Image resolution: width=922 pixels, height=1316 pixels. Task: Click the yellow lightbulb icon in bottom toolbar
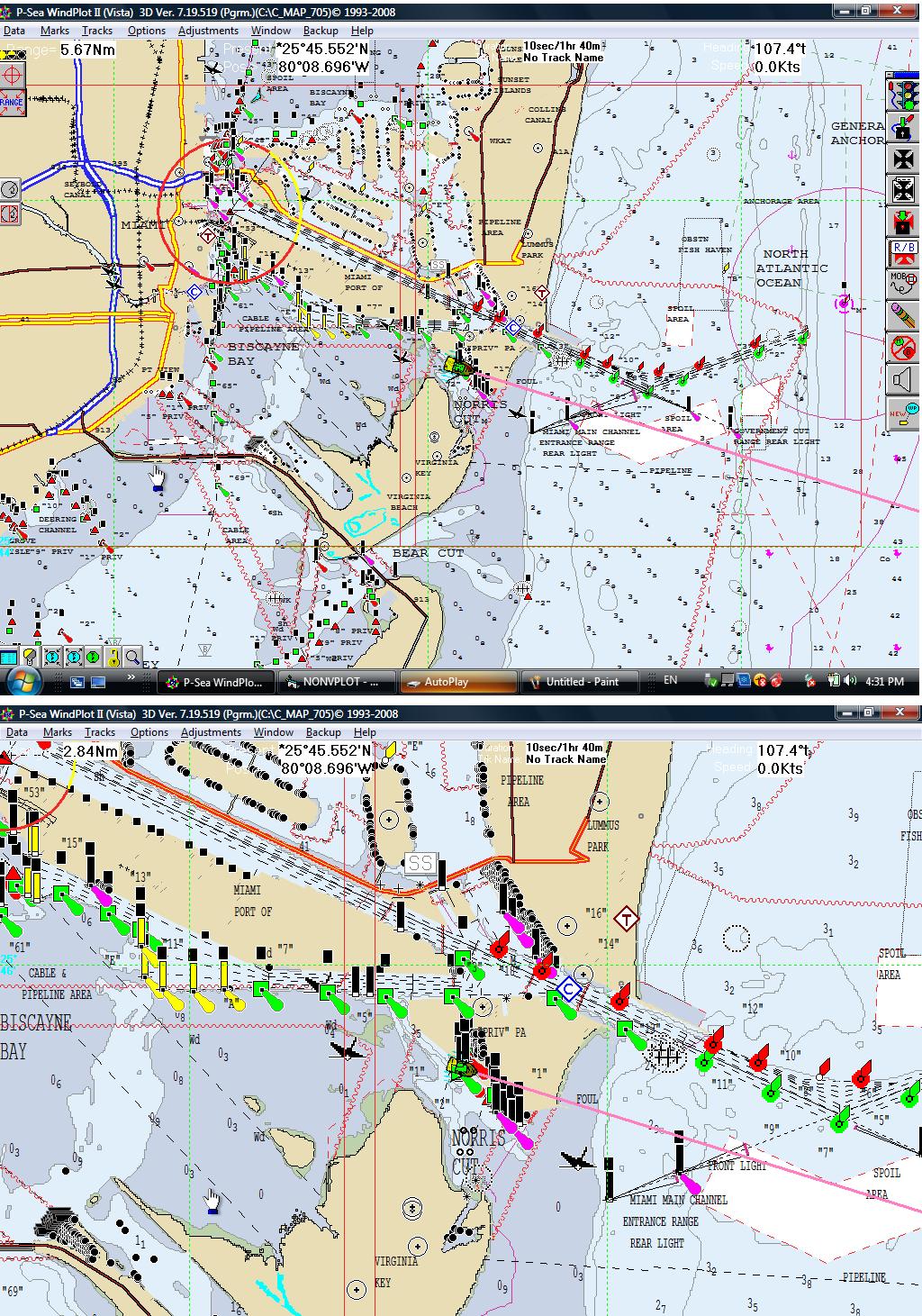tap(30, 657)
